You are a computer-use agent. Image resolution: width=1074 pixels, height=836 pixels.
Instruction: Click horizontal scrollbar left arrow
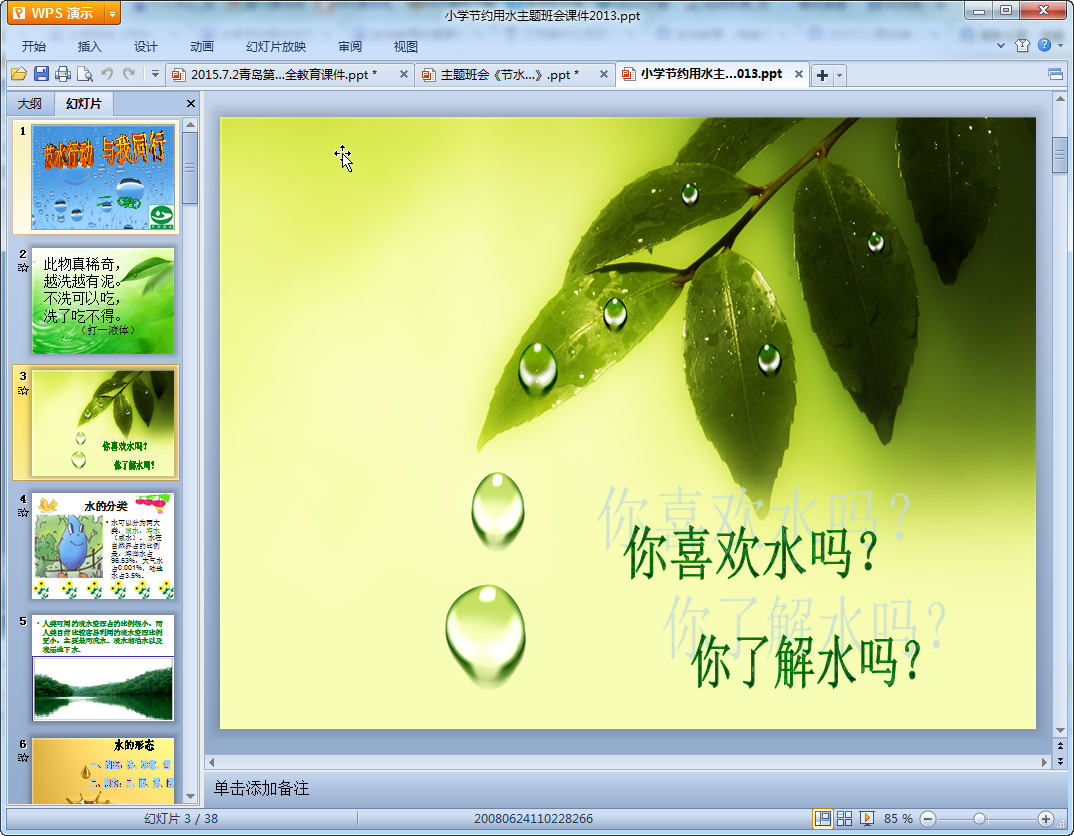(x=212, y=762)
